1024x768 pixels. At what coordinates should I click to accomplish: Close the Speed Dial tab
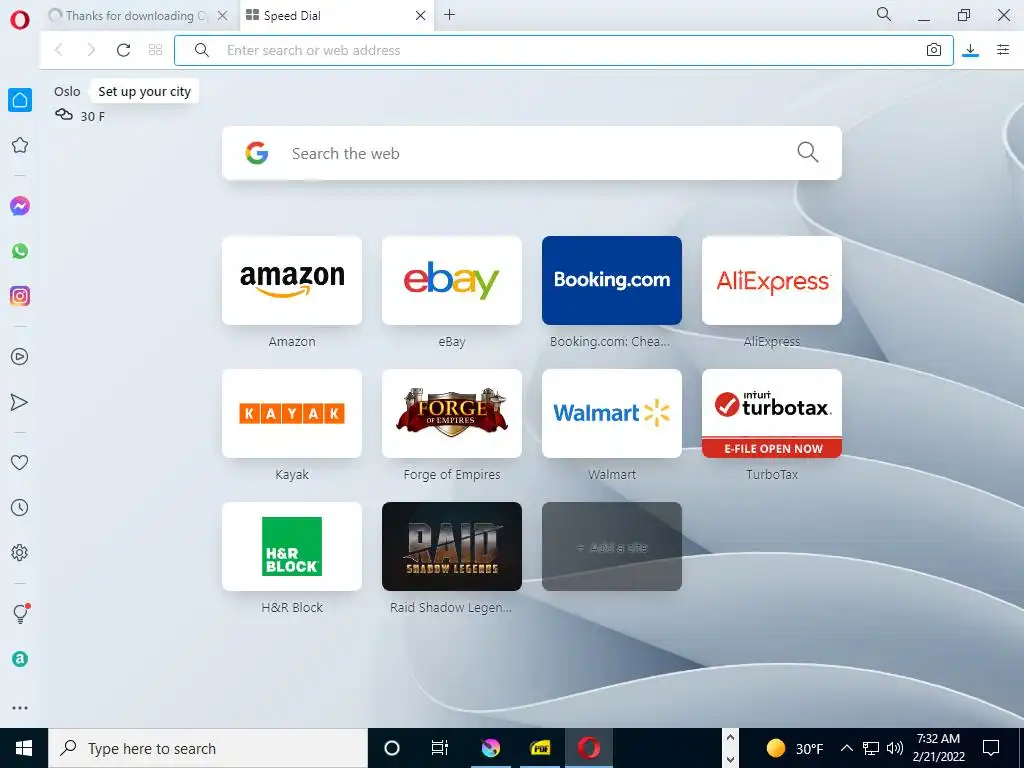pyautogui.click(x=421, y=16)
